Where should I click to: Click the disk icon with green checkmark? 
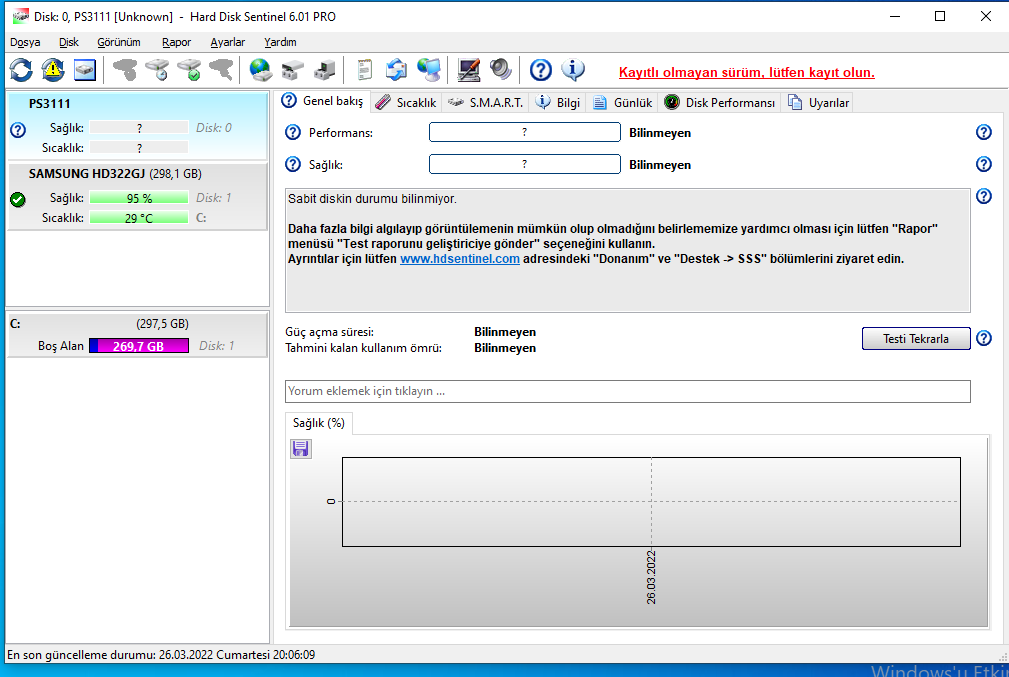189,70
